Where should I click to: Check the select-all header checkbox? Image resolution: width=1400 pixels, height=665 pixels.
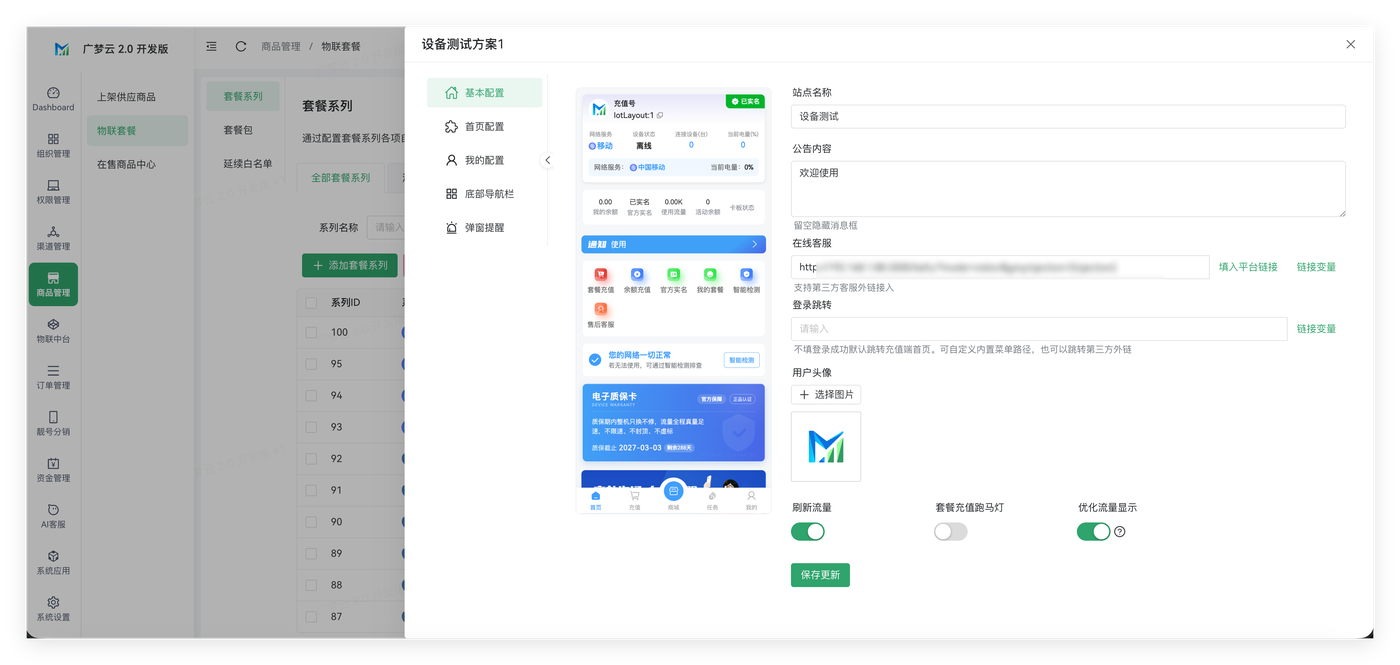pyautogui.click(x=311, y=302)
